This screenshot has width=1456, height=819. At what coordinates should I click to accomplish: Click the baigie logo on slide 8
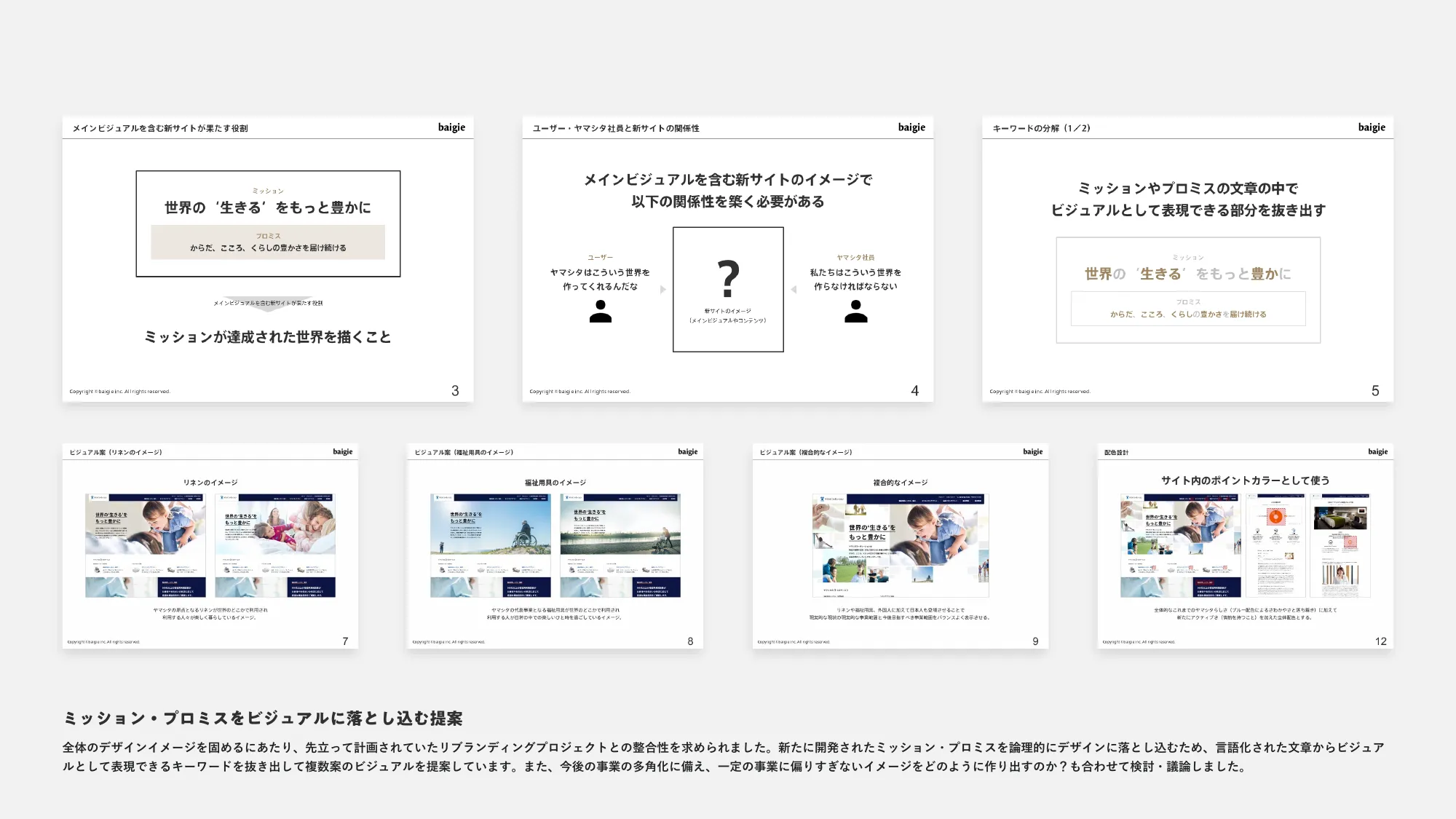point(688,452)
